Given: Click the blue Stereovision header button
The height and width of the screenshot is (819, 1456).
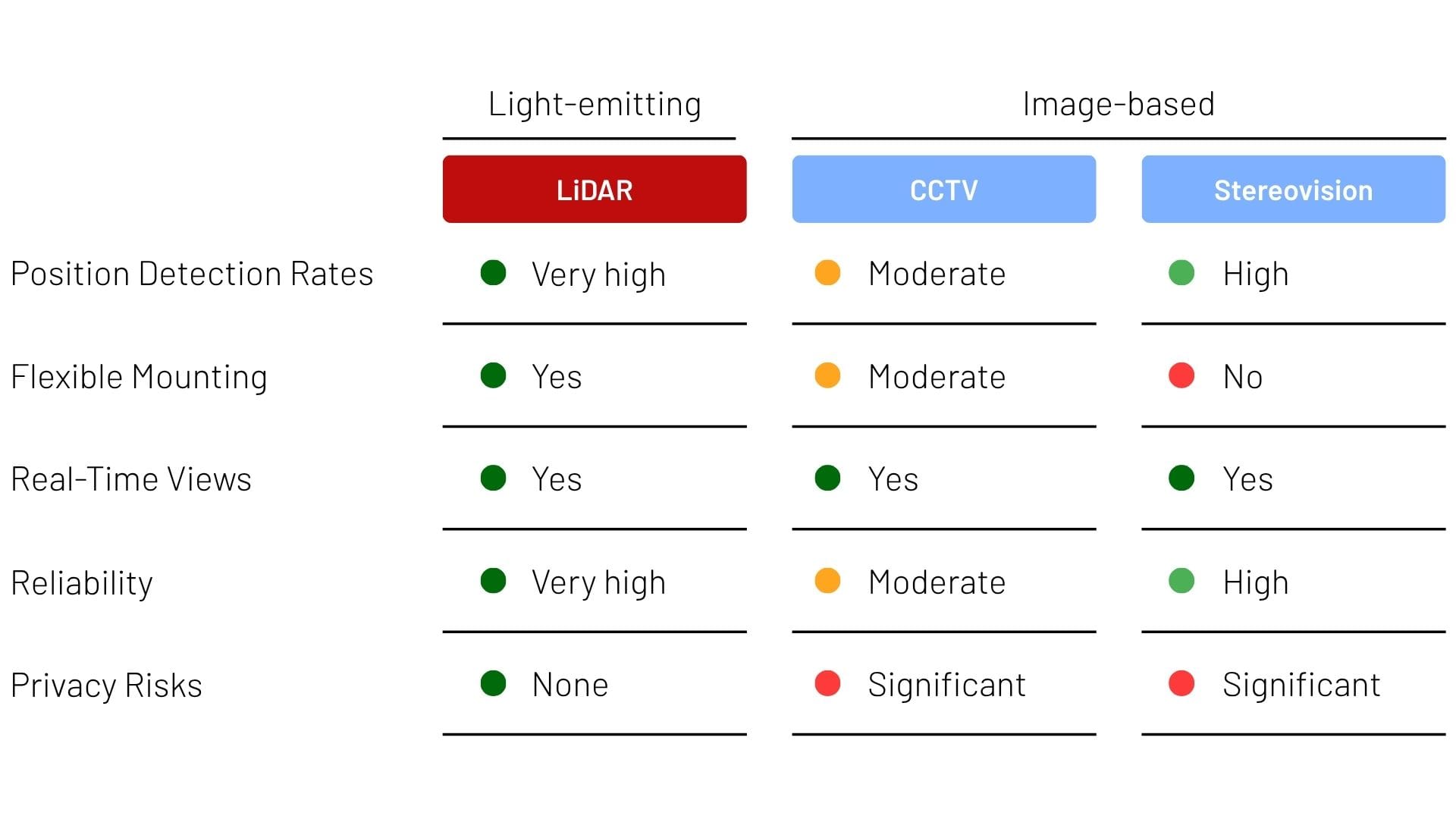Looking at the screenshot, I should click(x=1293, y=190).
